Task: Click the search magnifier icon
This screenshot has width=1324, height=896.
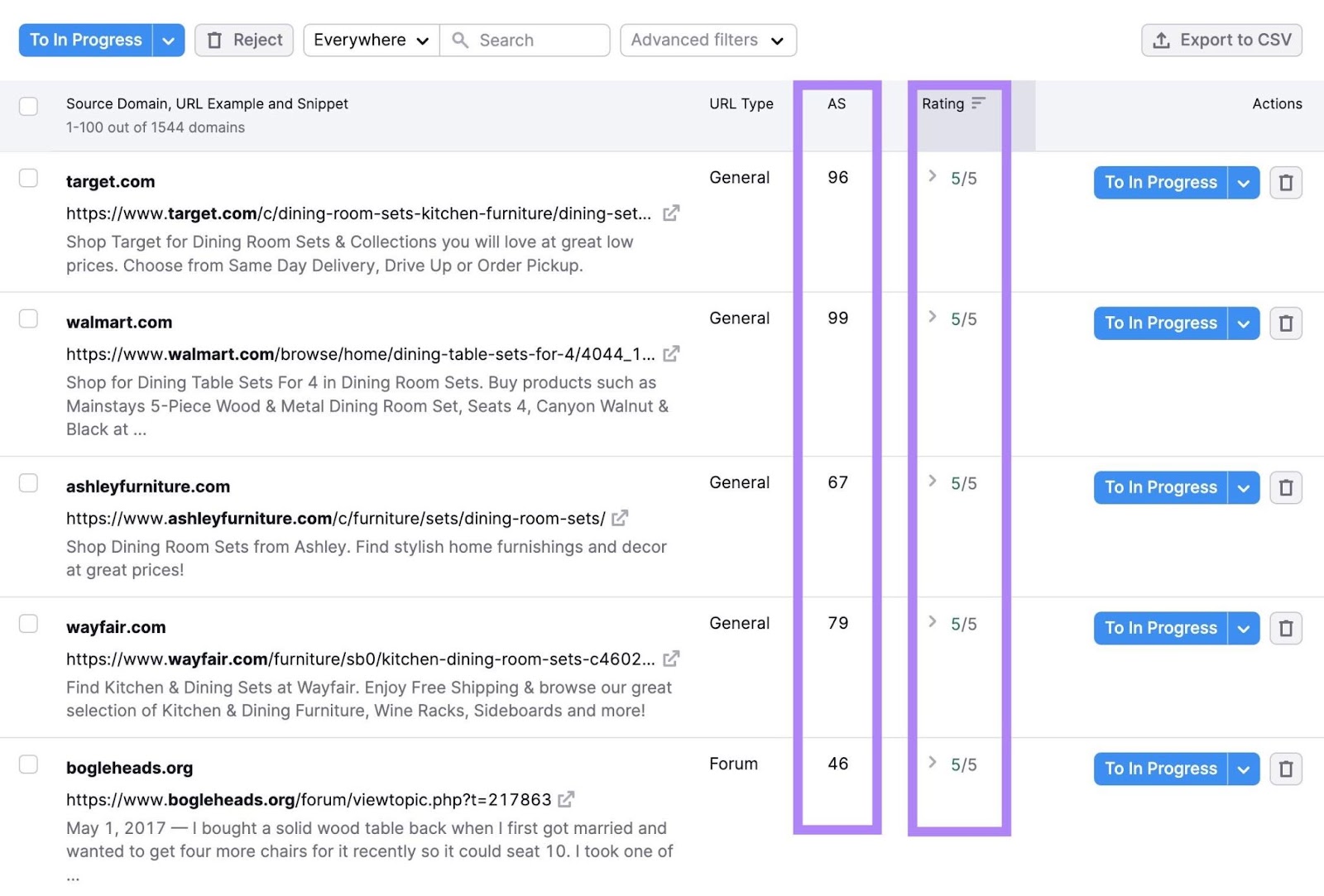Action: click(x=458, y=40)
